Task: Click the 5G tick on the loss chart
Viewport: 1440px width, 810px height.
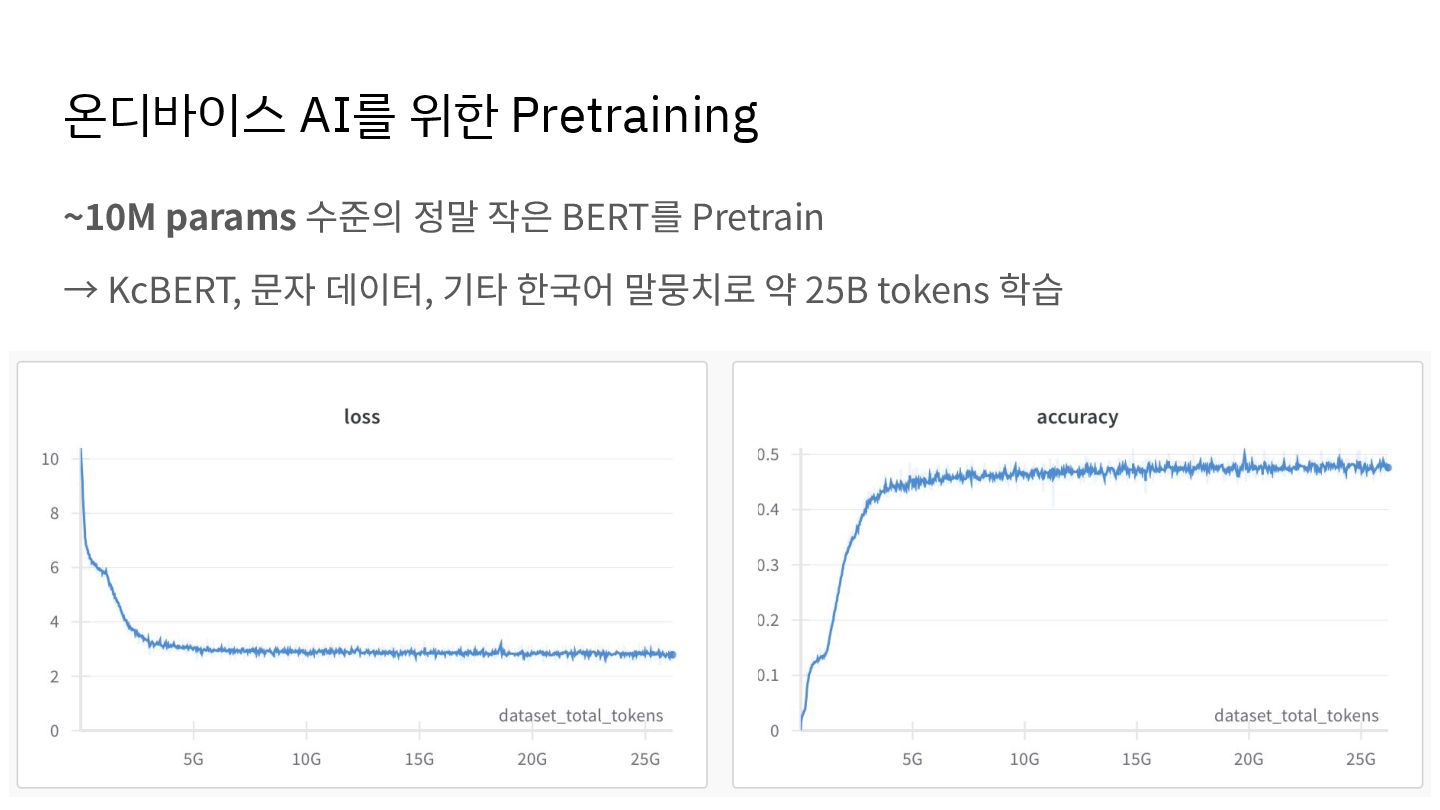Action: pos(194,759)
